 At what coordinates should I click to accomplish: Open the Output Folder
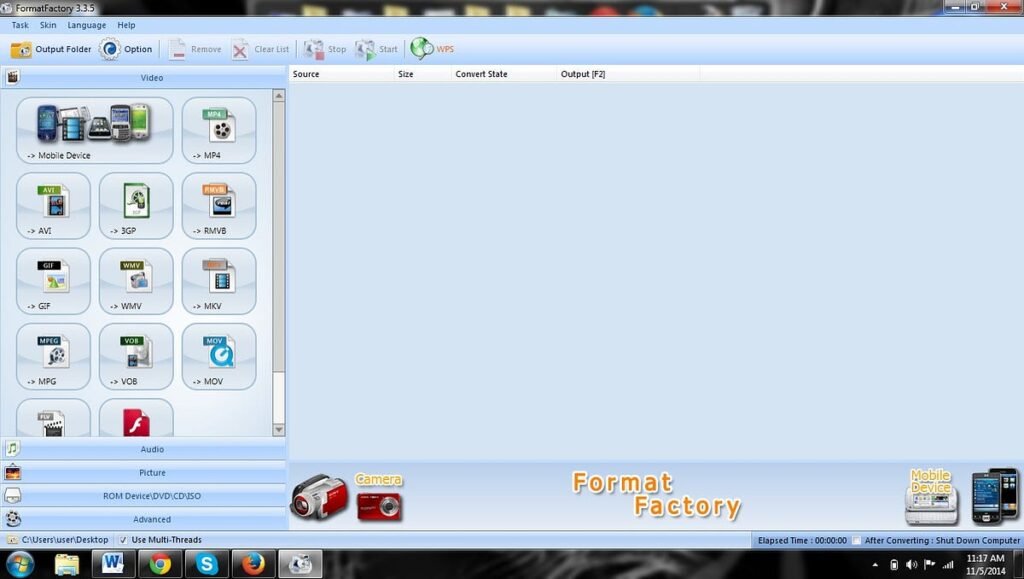click(x=50, y=49)
